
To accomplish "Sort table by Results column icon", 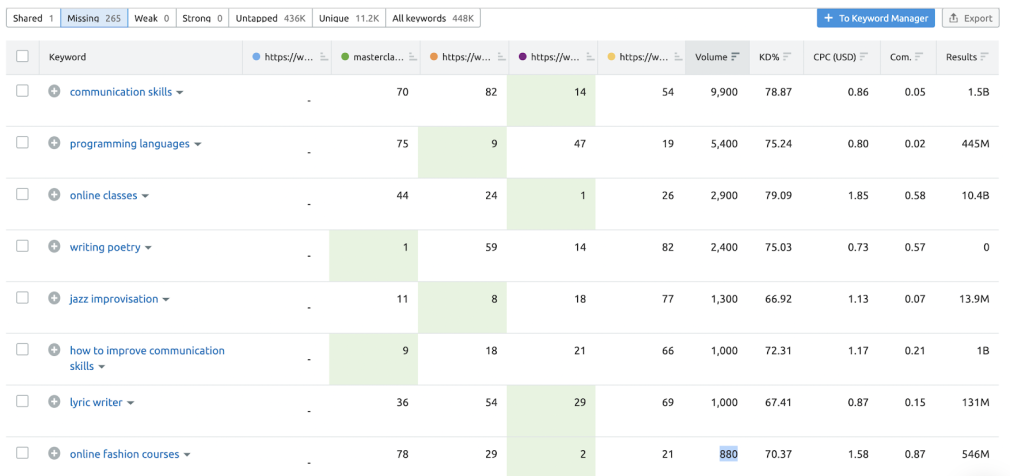I will click(x=985, y=57).
